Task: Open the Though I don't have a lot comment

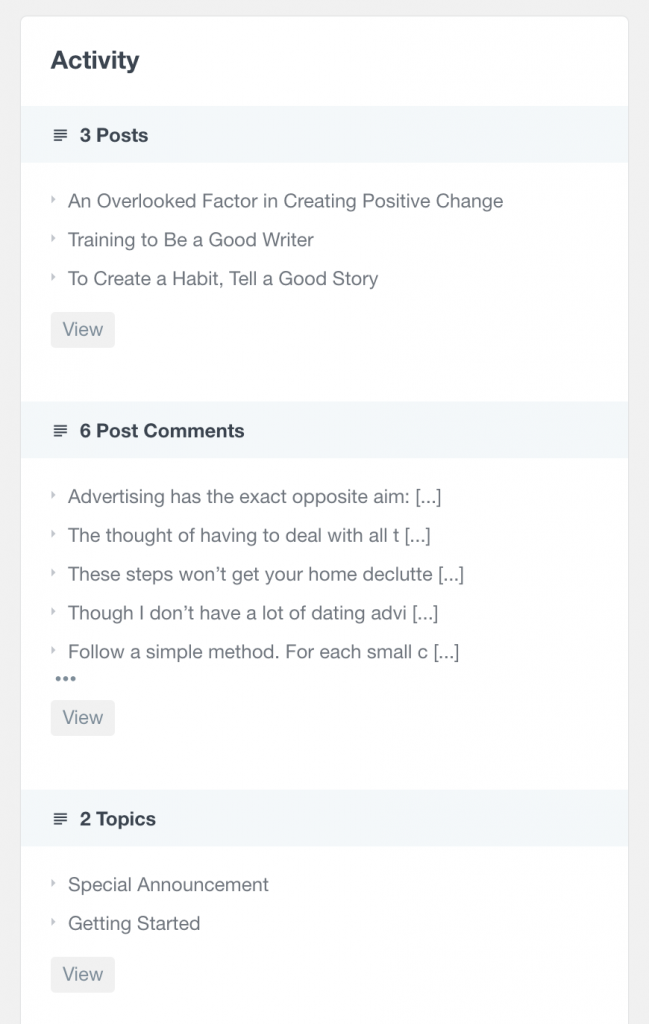Action: 256,613
